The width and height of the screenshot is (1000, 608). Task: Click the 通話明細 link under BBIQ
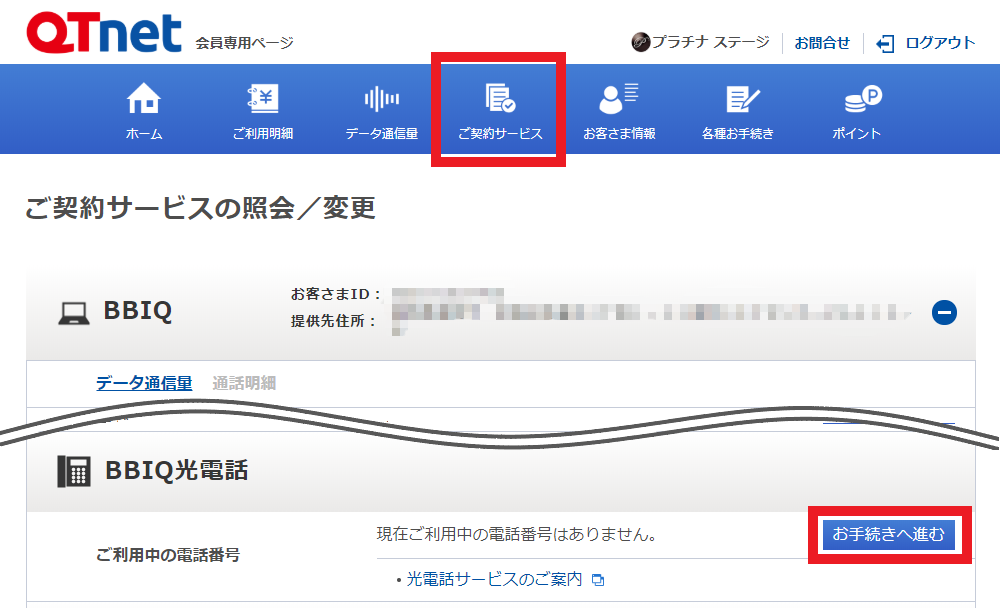(x=244, y=383)
